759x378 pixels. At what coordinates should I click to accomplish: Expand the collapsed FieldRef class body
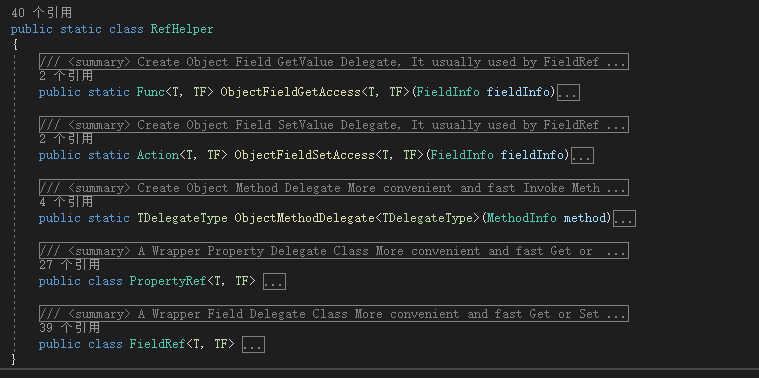253,345
